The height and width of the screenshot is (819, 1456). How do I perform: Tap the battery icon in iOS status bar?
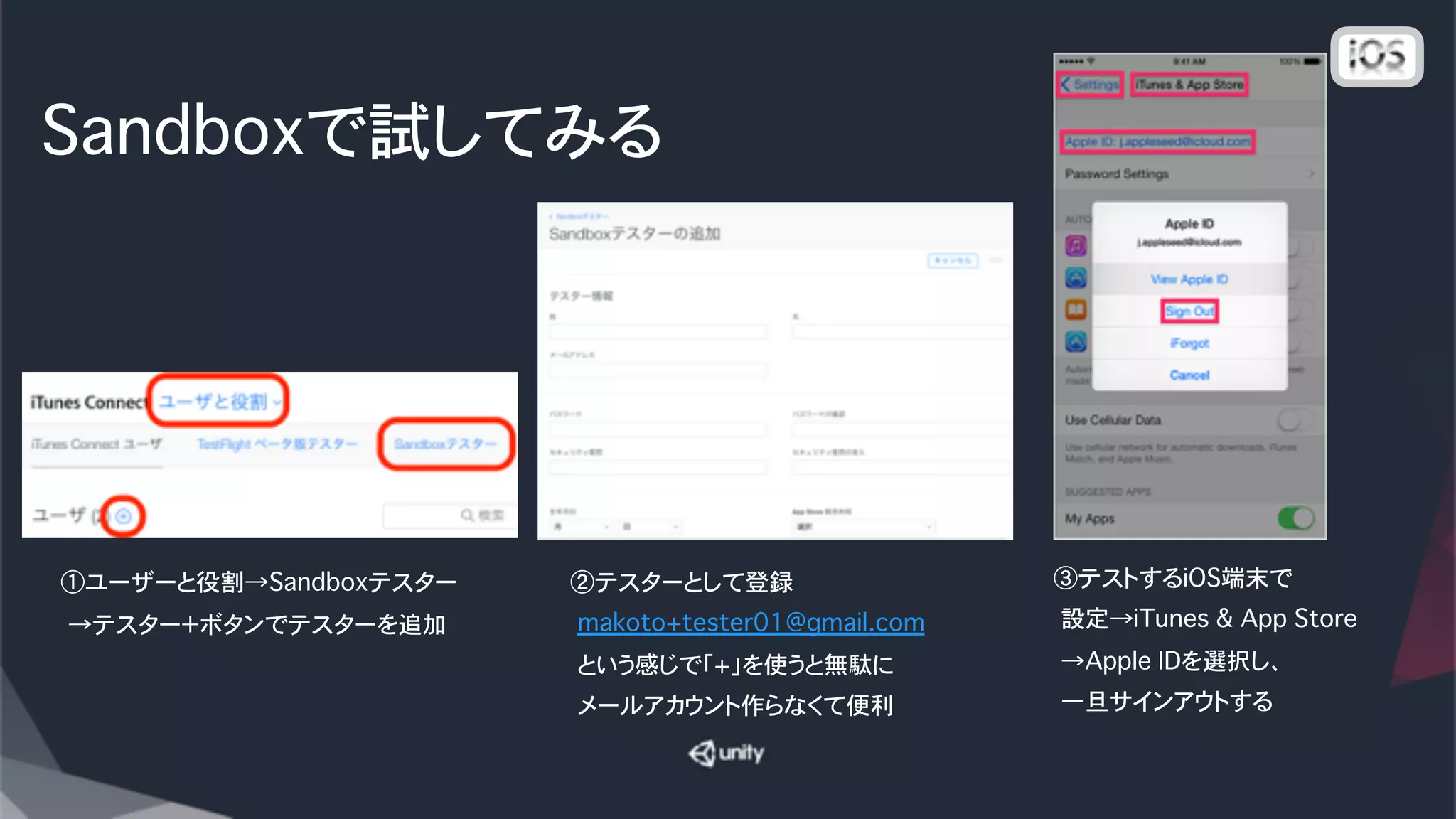pos(1312,62)
